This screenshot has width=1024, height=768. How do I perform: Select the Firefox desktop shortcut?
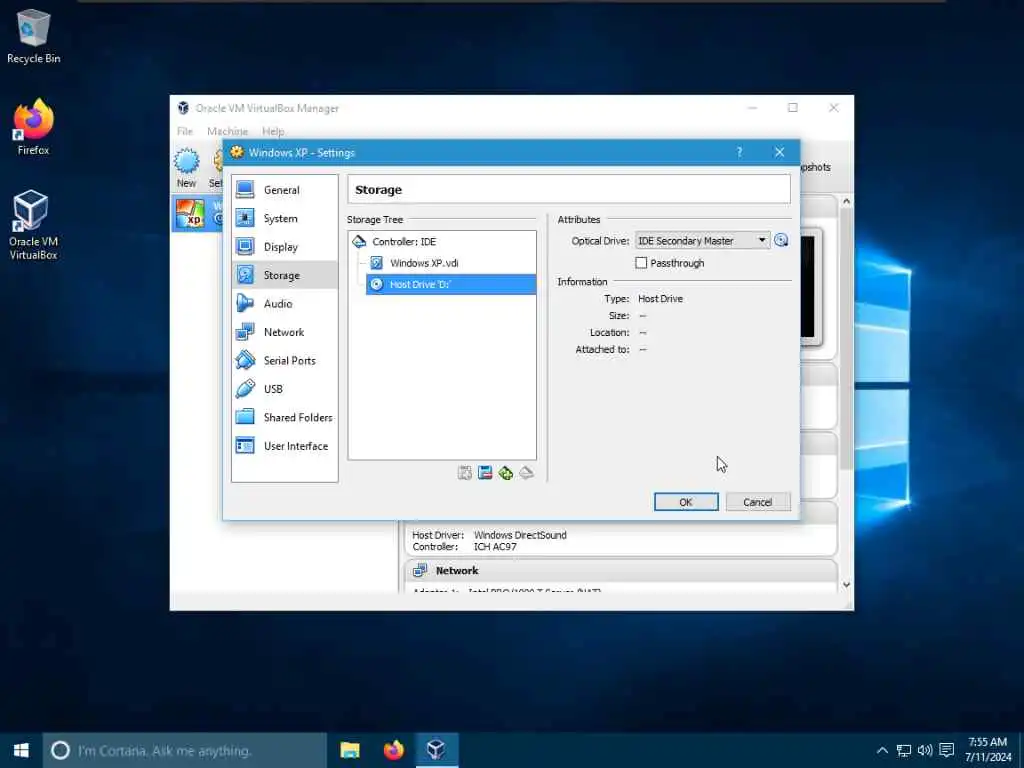[x=33, y=127]
